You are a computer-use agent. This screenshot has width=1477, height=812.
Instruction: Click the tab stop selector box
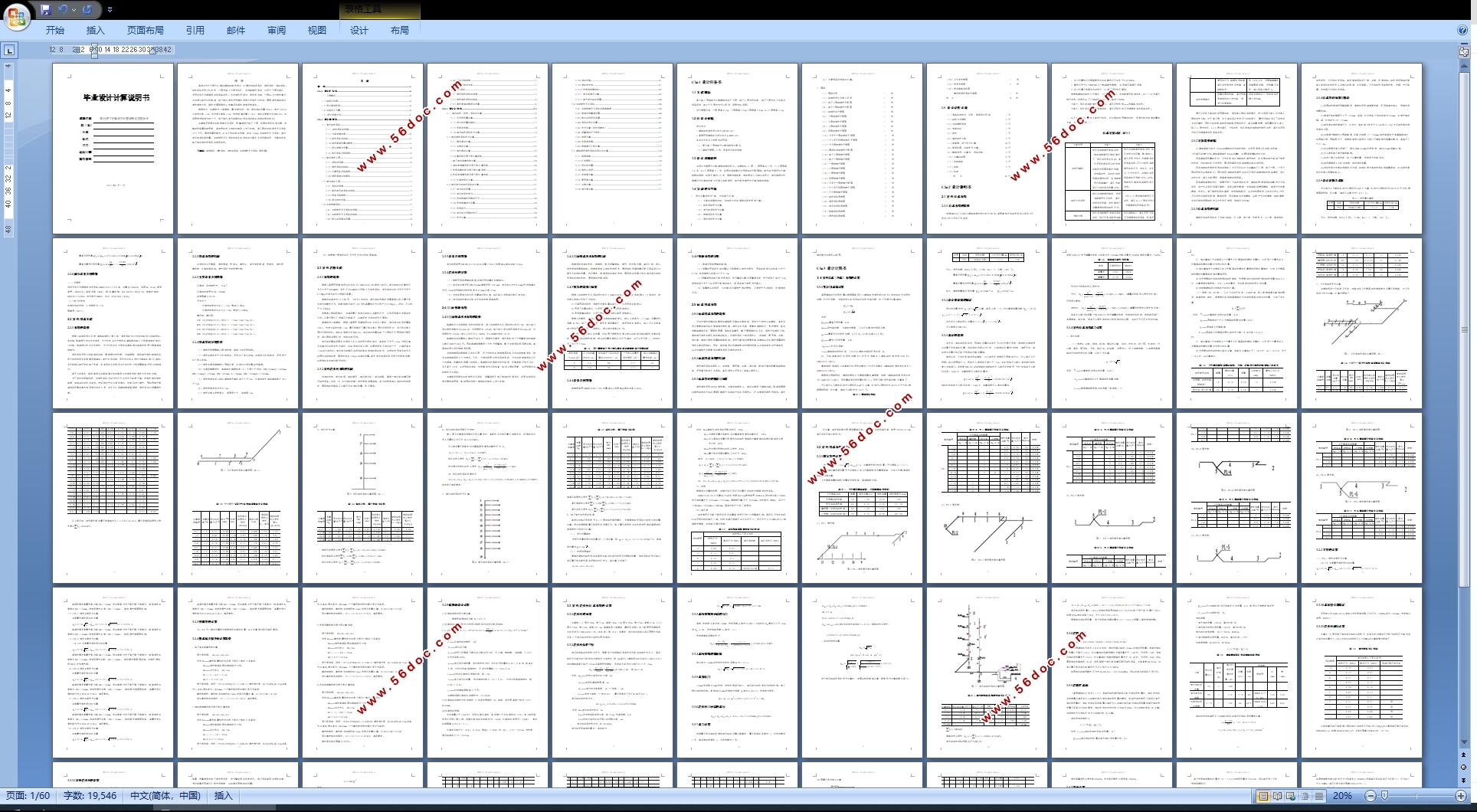(x=9, y=51)
